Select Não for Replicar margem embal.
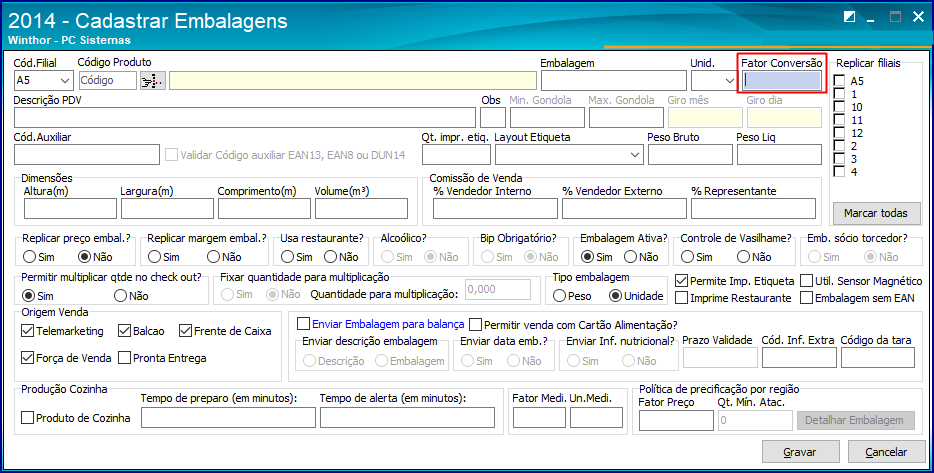The width and height of the screenshot is (934, 473). [213, 257]
